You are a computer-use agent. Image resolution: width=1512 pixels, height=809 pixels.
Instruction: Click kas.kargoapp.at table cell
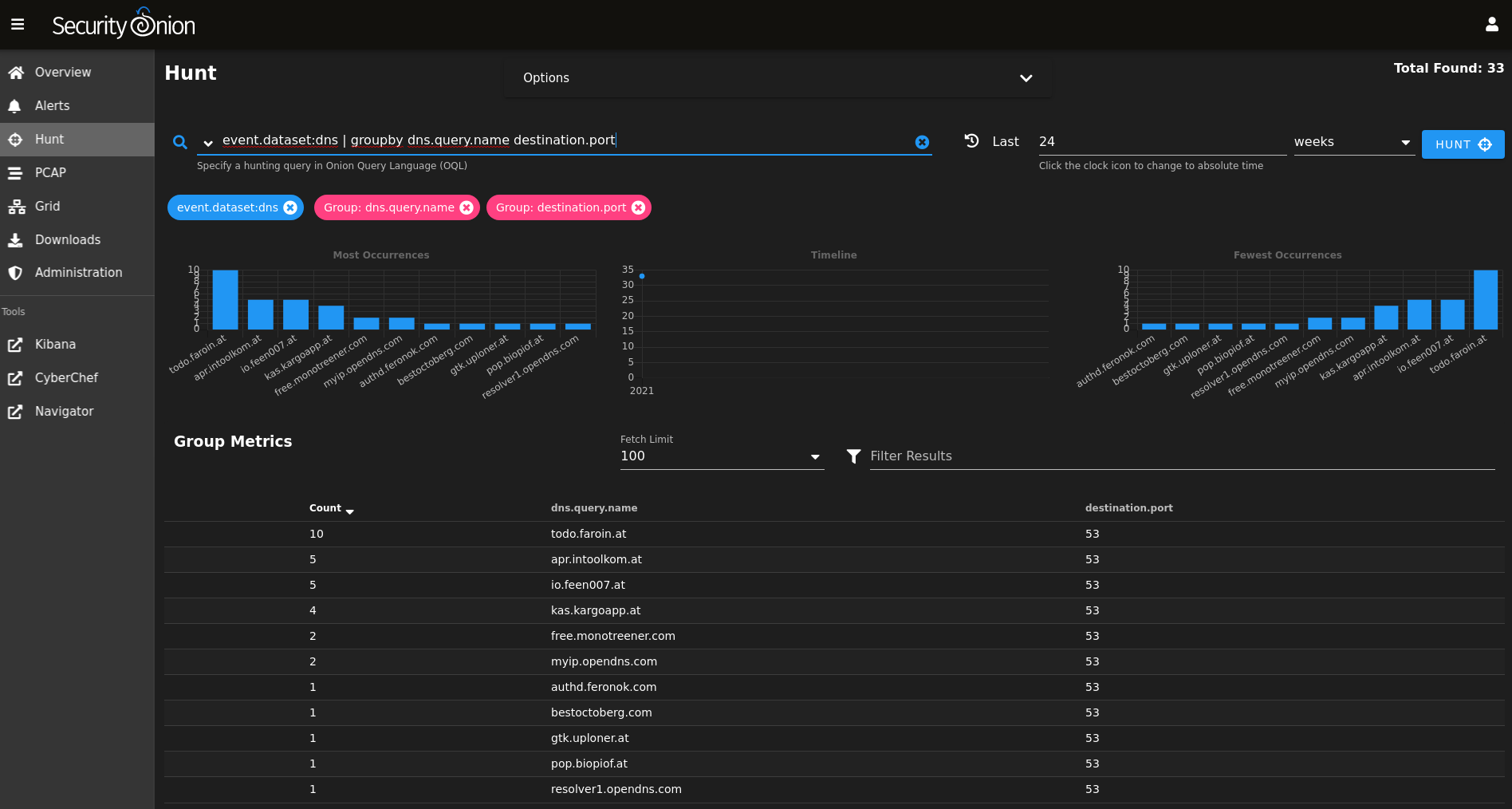click(x=596, y=610)
